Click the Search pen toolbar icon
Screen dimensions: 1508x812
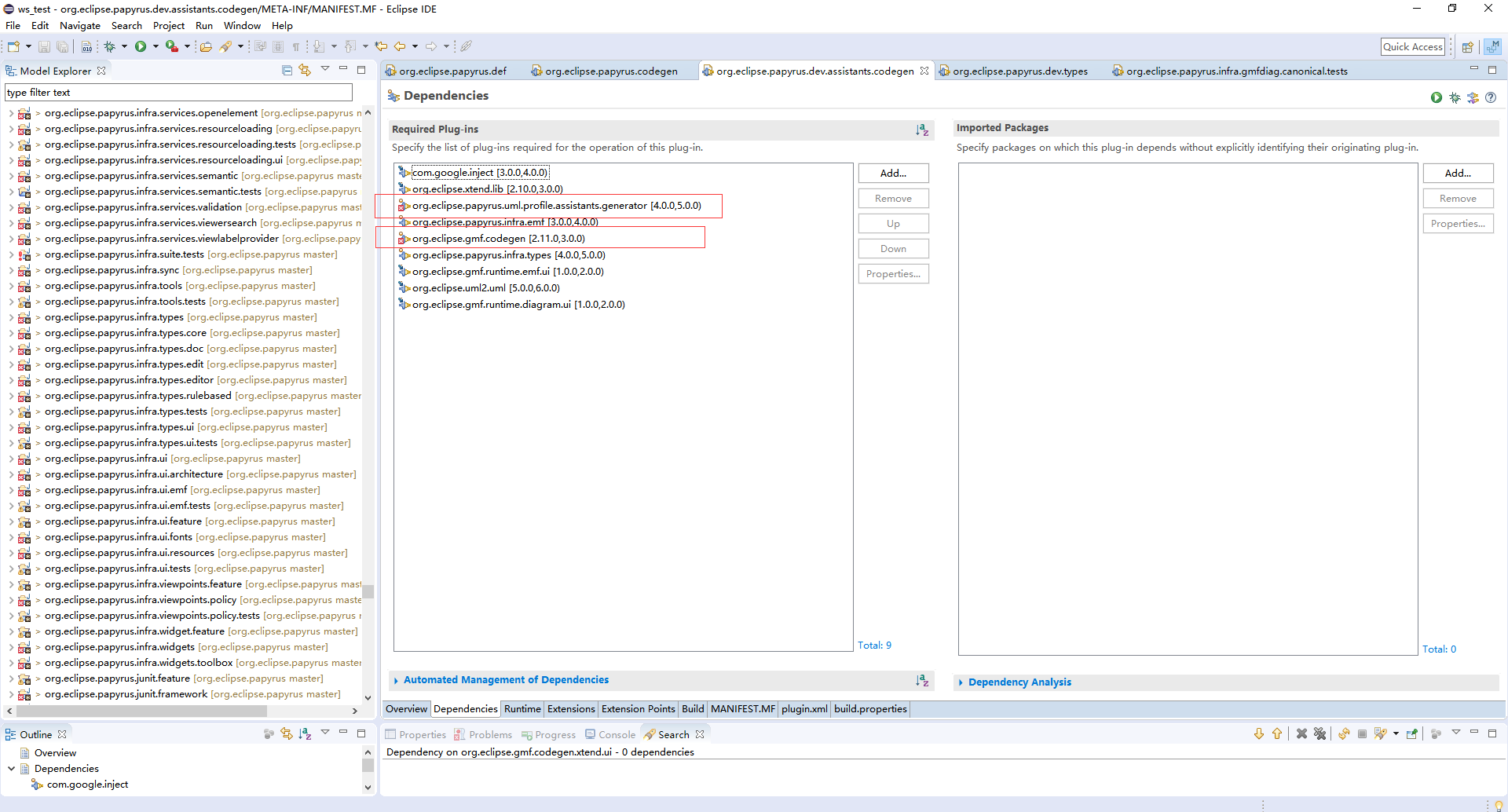(x=226, y=46)
